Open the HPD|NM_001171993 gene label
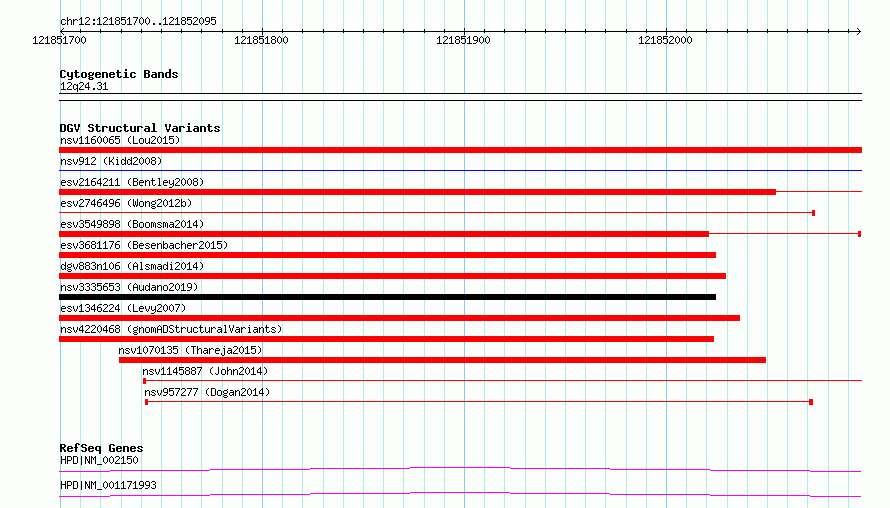 pyautogui.click(x=108, y=485)
